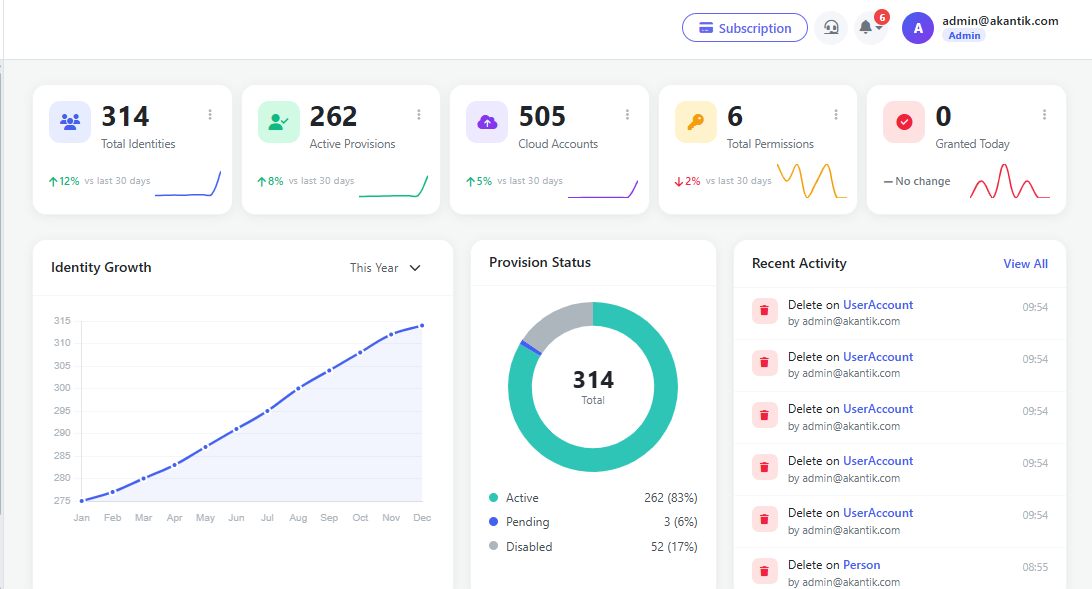Click the 262 (83%) Active value
This screenshot has width=1092, height=589.
(671, 498)
